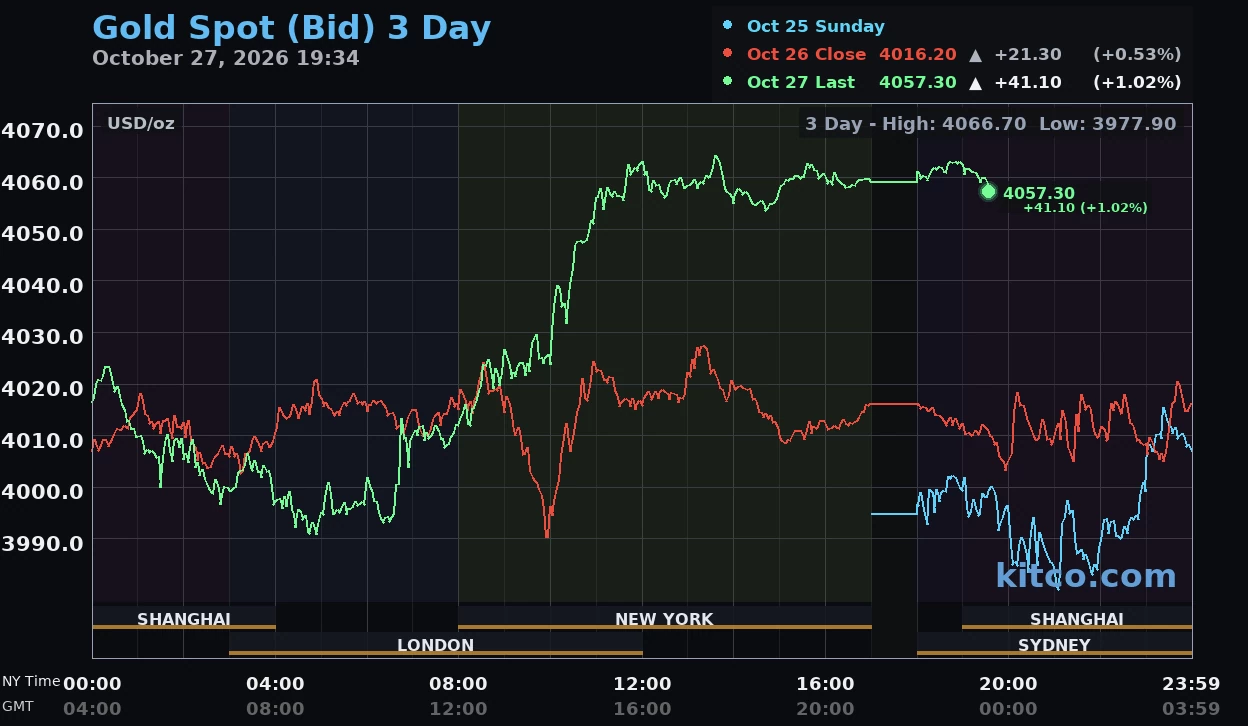The height and width of the screenshot is (726, 1248).
Task: Click the red Oct 26 Close legend dot
Action: tap(727, 54)
